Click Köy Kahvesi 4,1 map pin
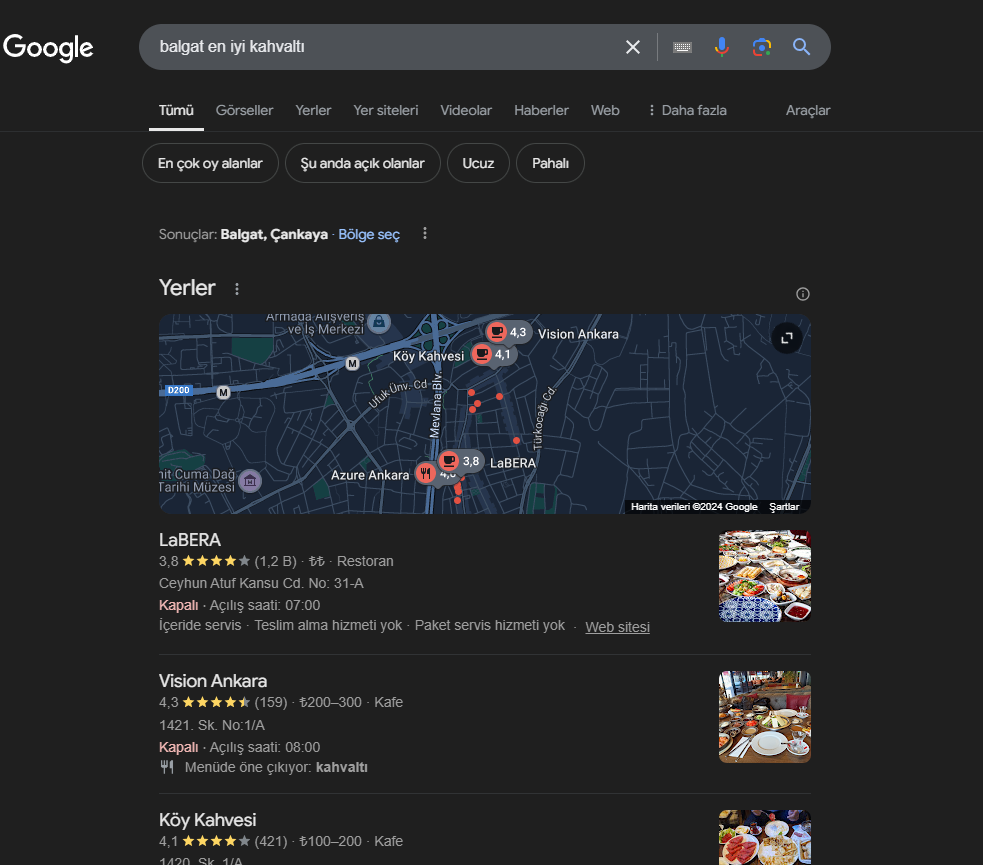Image resolution: width=983 pixels, height=865 pixels. click(x=493, y=355)
